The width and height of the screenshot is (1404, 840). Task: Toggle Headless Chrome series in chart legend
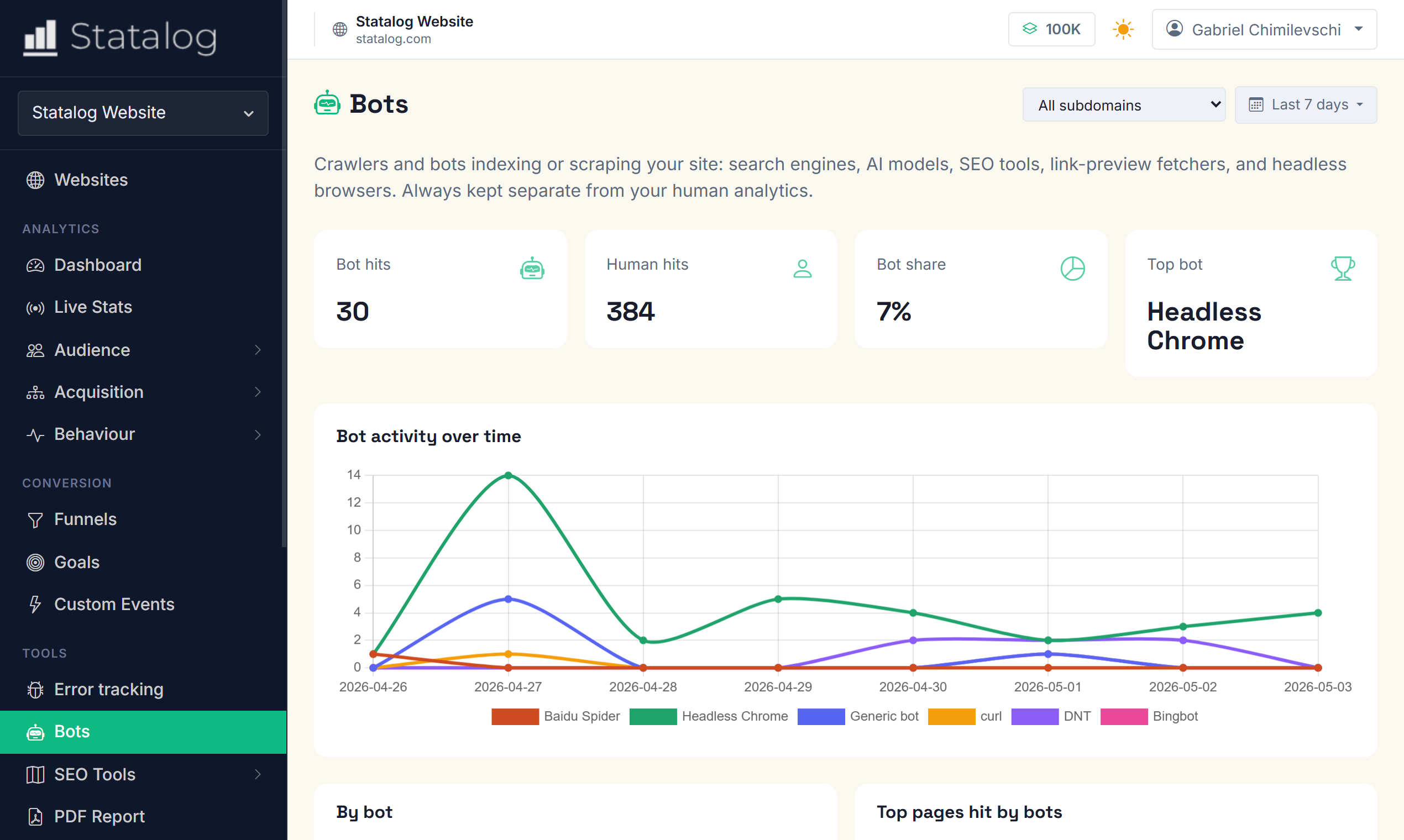click(709, 716)
